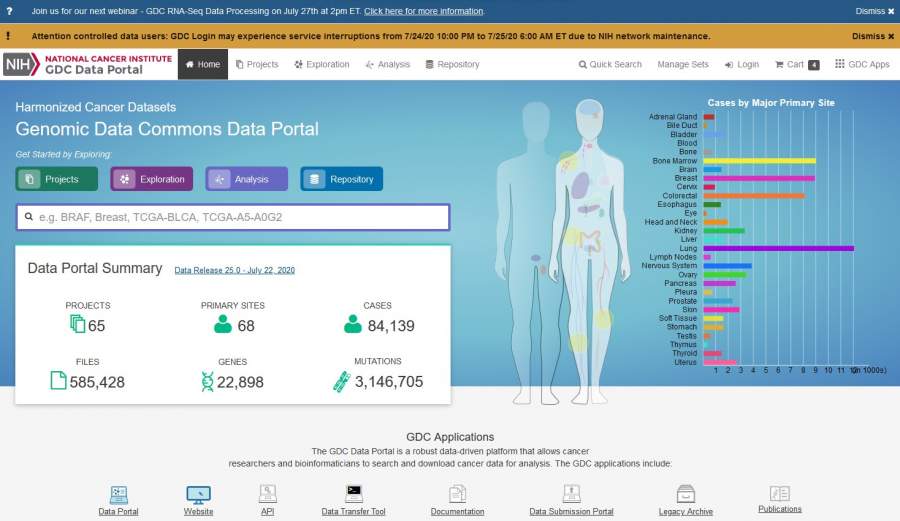Select the Bone Marrow yellow bar
Viewport: 900px width, 521px height.
759,161
